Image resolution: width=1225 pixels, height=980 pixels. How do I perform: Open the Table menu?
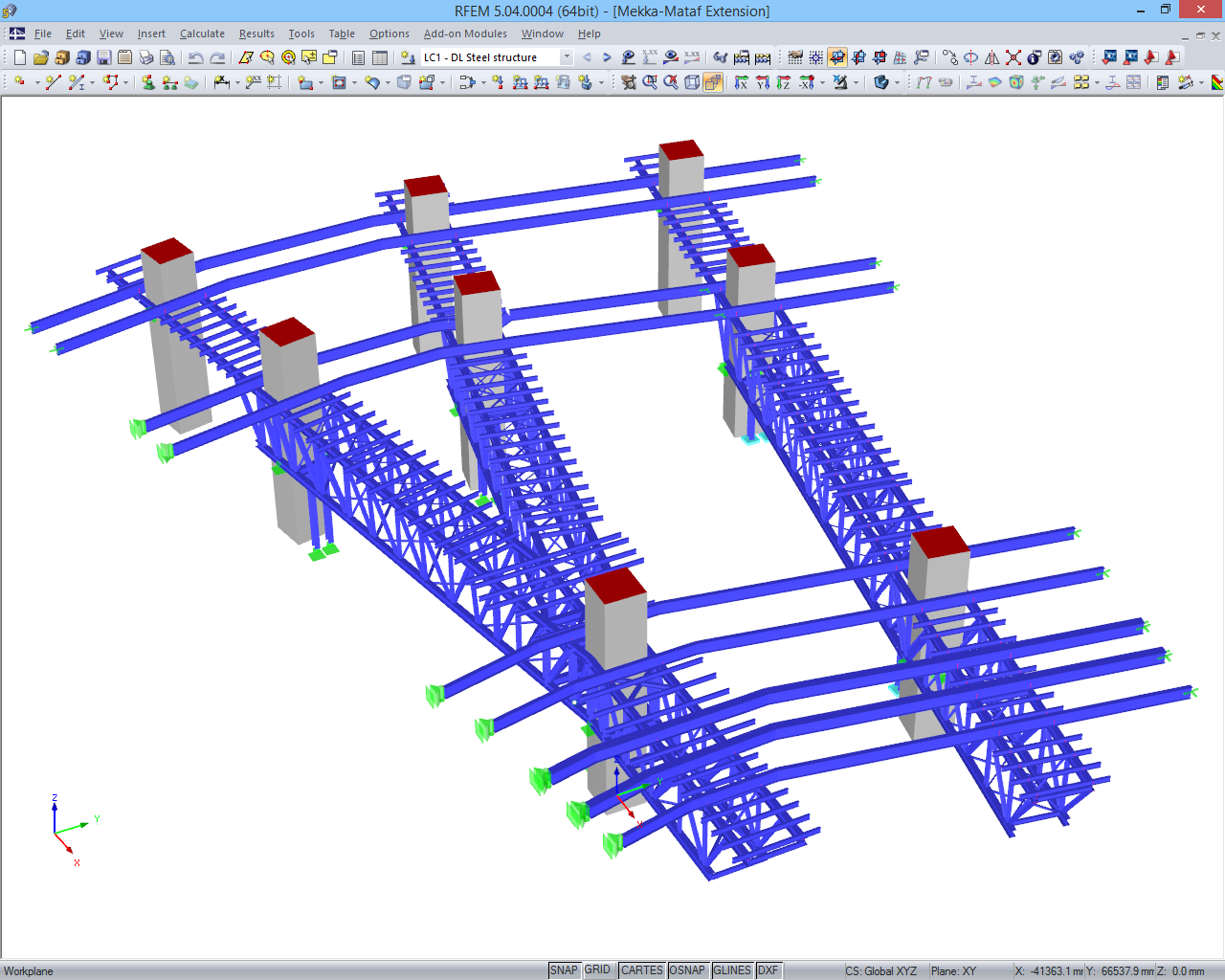342,33
